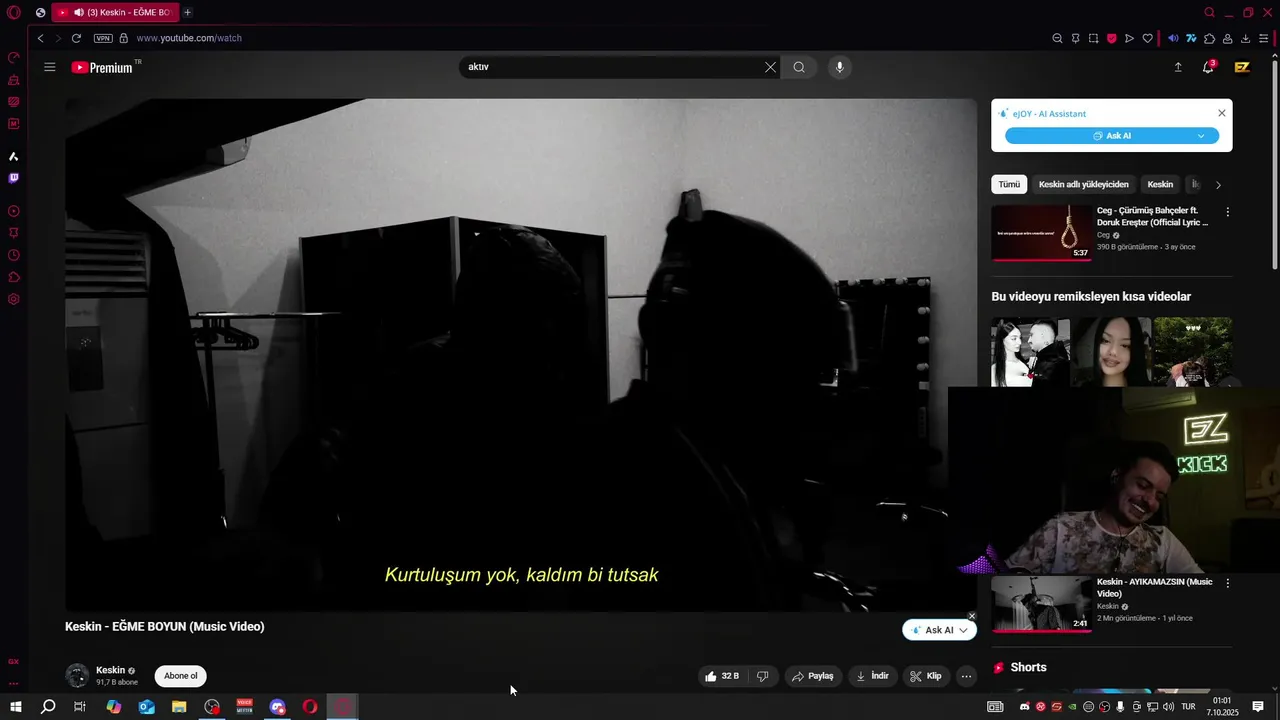Open the extensions cube icon

click(x=1209, y=38)
